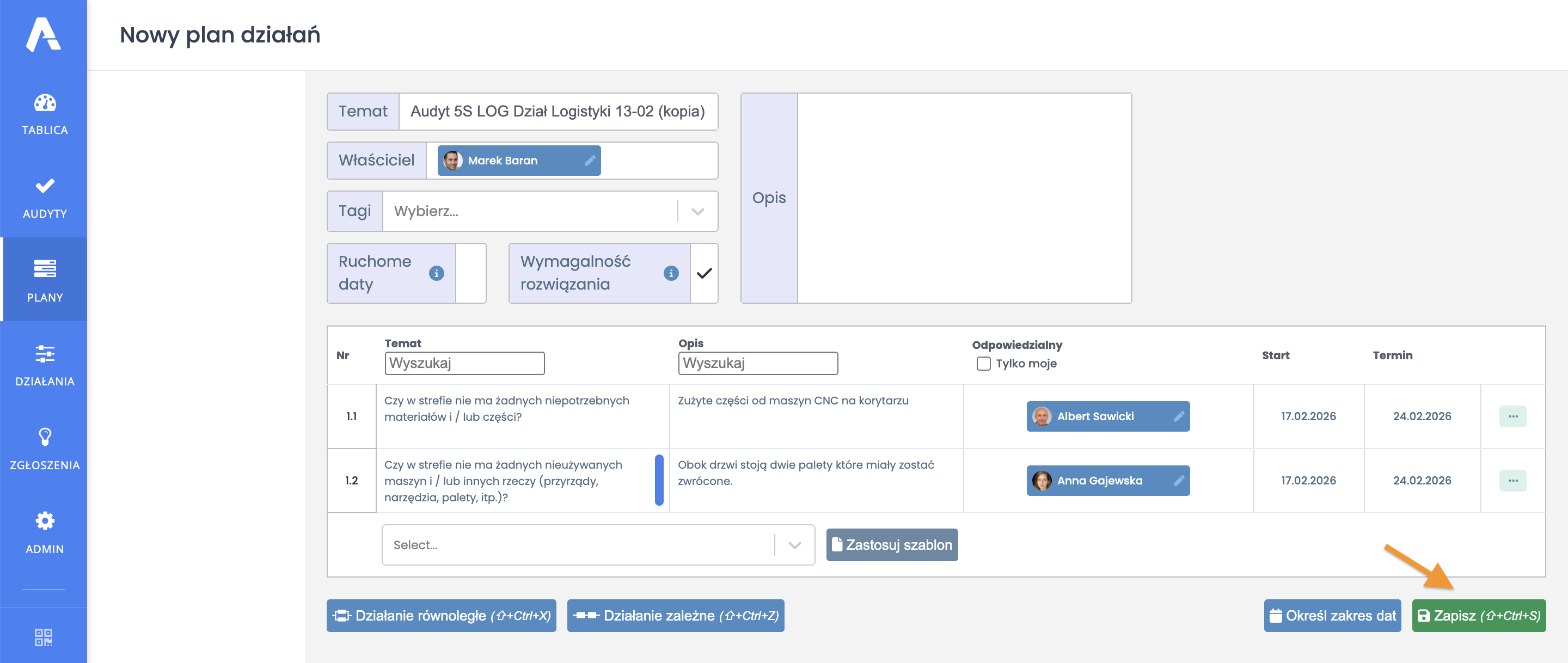Screen dimensions: 1568x663
Task: Open Anna Gajewska responsible person selector
Action: pos(1099,480)
